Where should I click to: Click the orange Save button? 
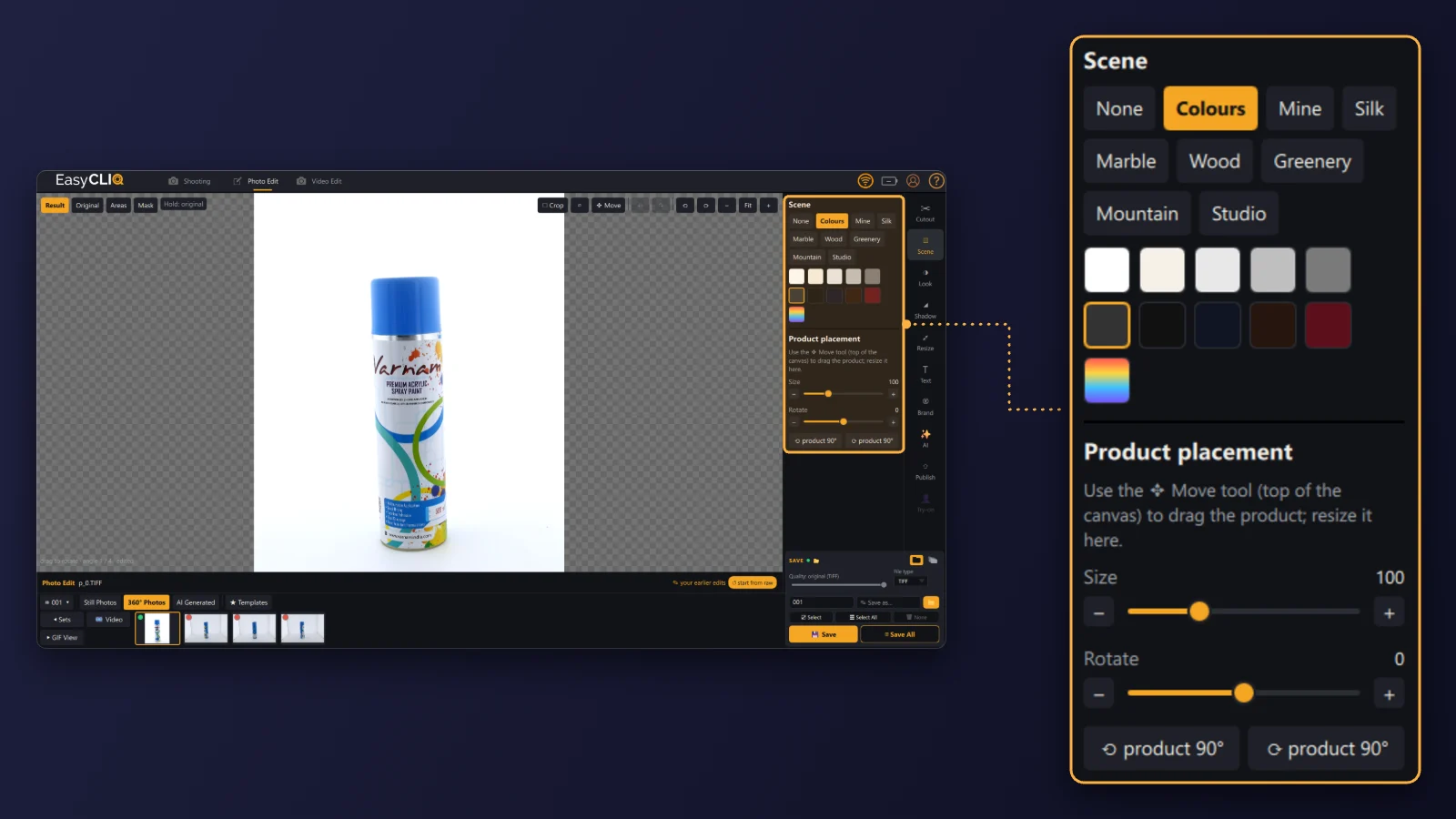(823, 634)
